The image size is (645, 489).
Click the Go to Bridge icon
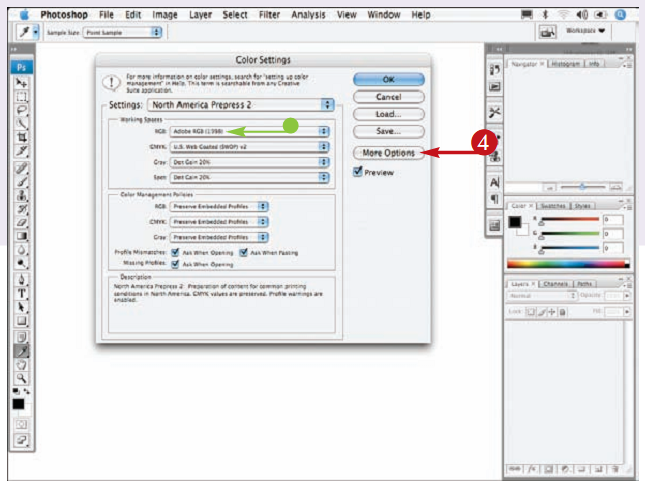coord(548,32)
